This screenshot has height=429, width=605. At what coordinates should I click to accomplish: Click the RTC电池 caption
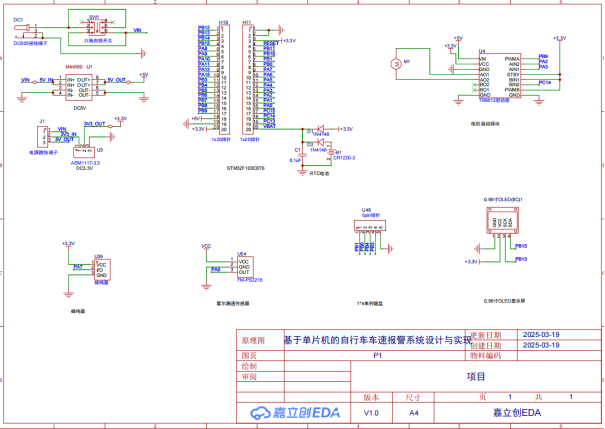[x=319, y=173]
